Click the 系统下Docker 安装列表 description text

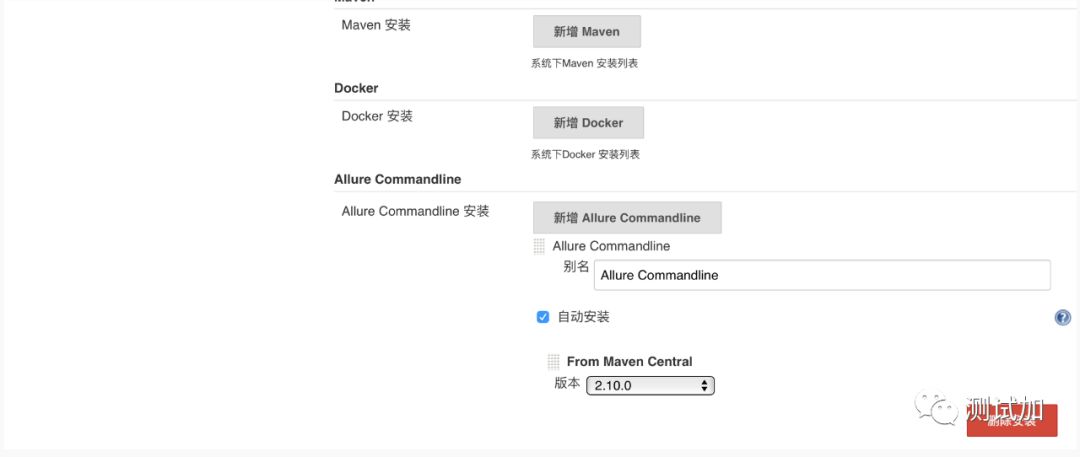(586, 154)
